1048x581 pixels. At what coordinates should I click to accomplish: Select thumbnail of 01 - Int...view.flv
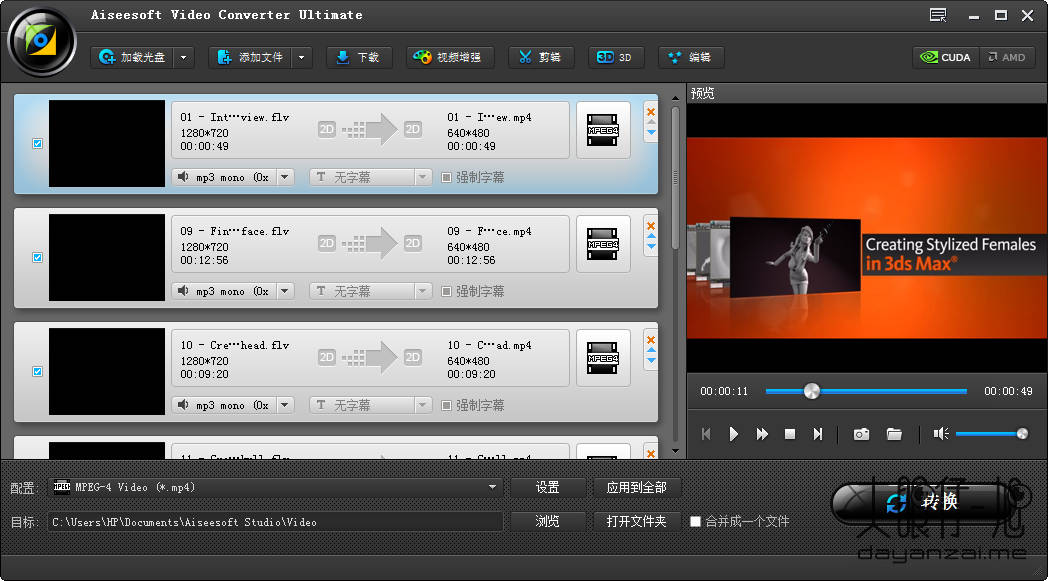coord(107,143)
